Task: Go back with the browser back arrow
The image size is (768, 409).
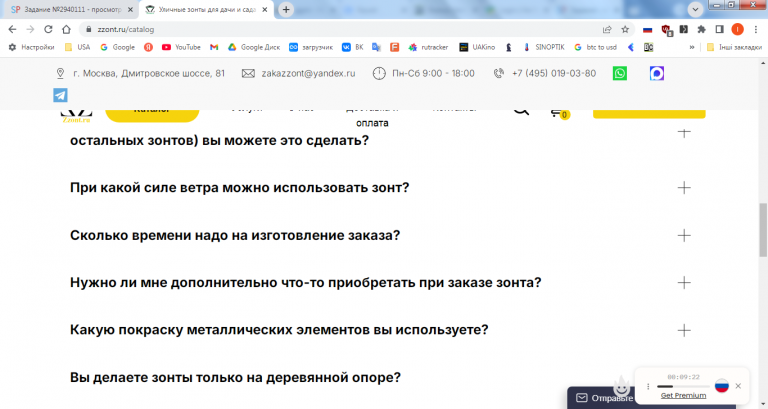Action: 12,29
